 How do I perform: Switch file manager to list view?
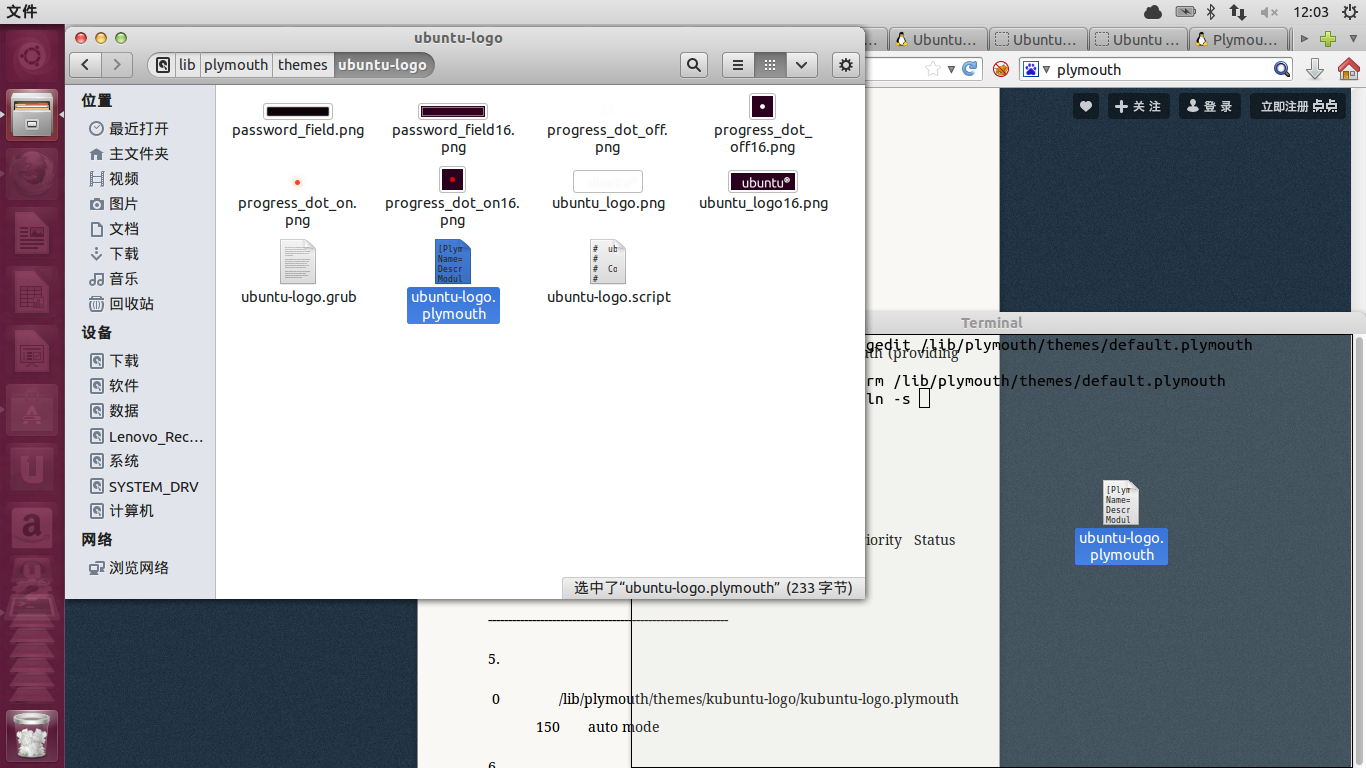click(738, 65)
